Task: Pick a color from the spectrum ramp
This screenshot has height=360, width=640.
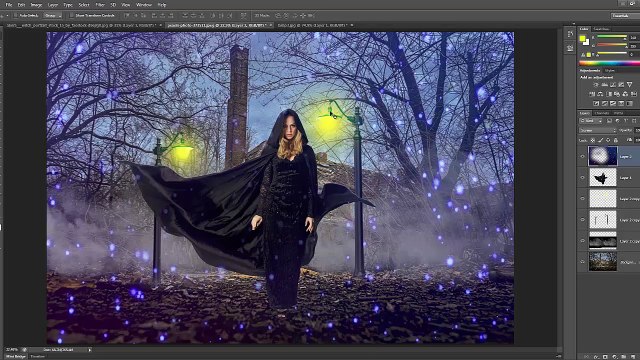Action: coord(609,63)
